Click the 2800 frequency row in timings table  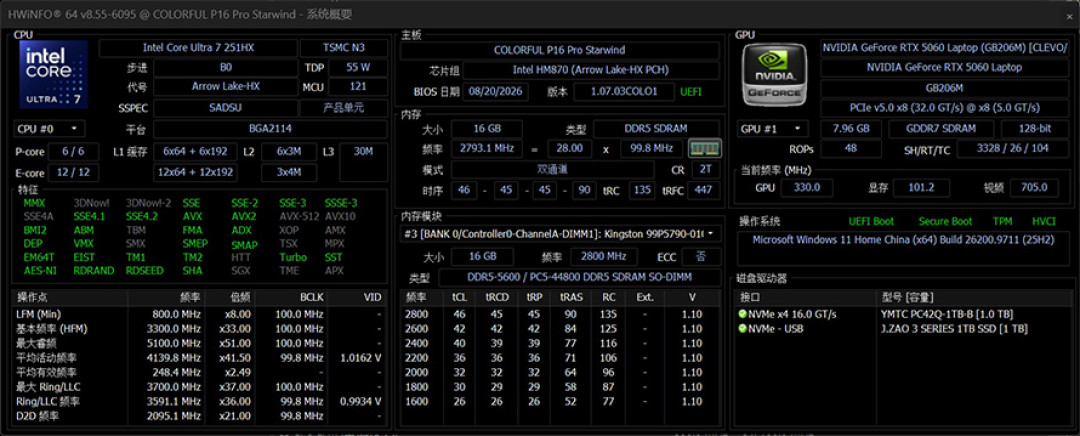[x=560, y=314]
